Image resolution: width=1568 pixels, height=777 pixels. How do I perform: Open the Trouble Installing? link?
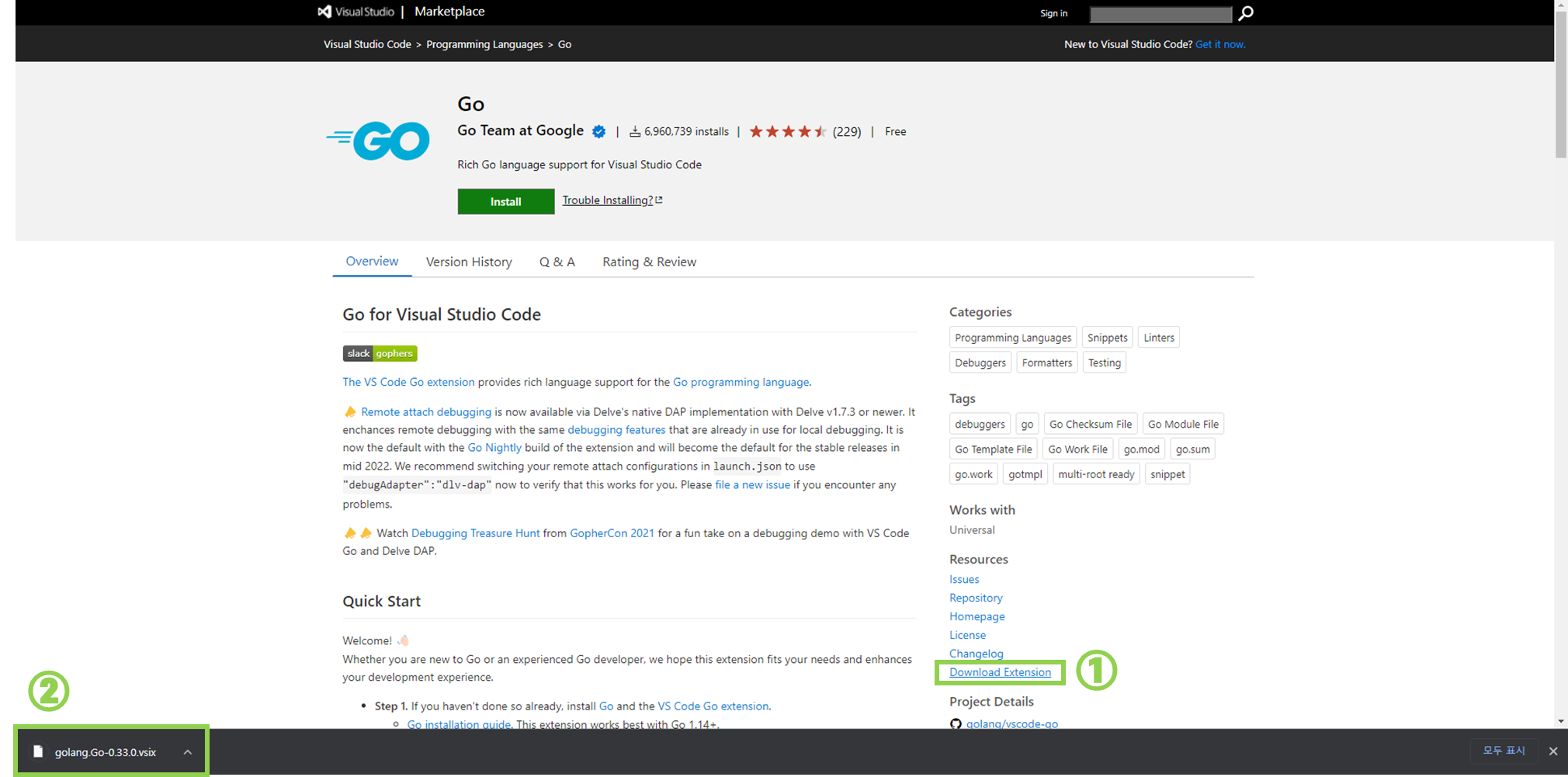(x=612, y=200)
